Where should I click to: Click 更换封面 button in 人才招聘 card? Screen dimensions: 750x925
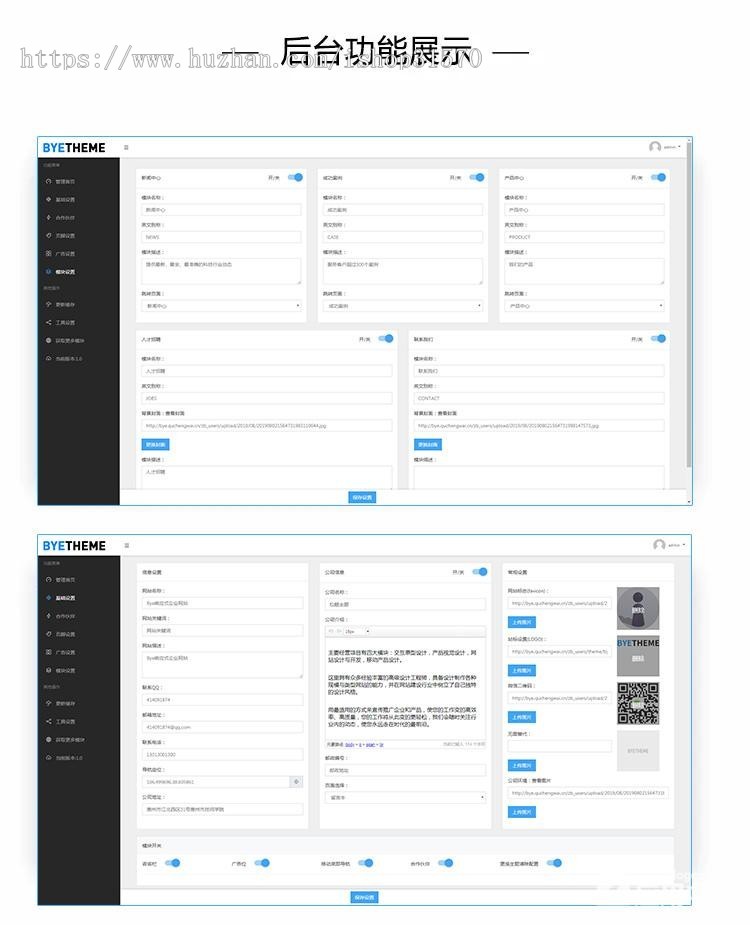click(x=155, y=444)
